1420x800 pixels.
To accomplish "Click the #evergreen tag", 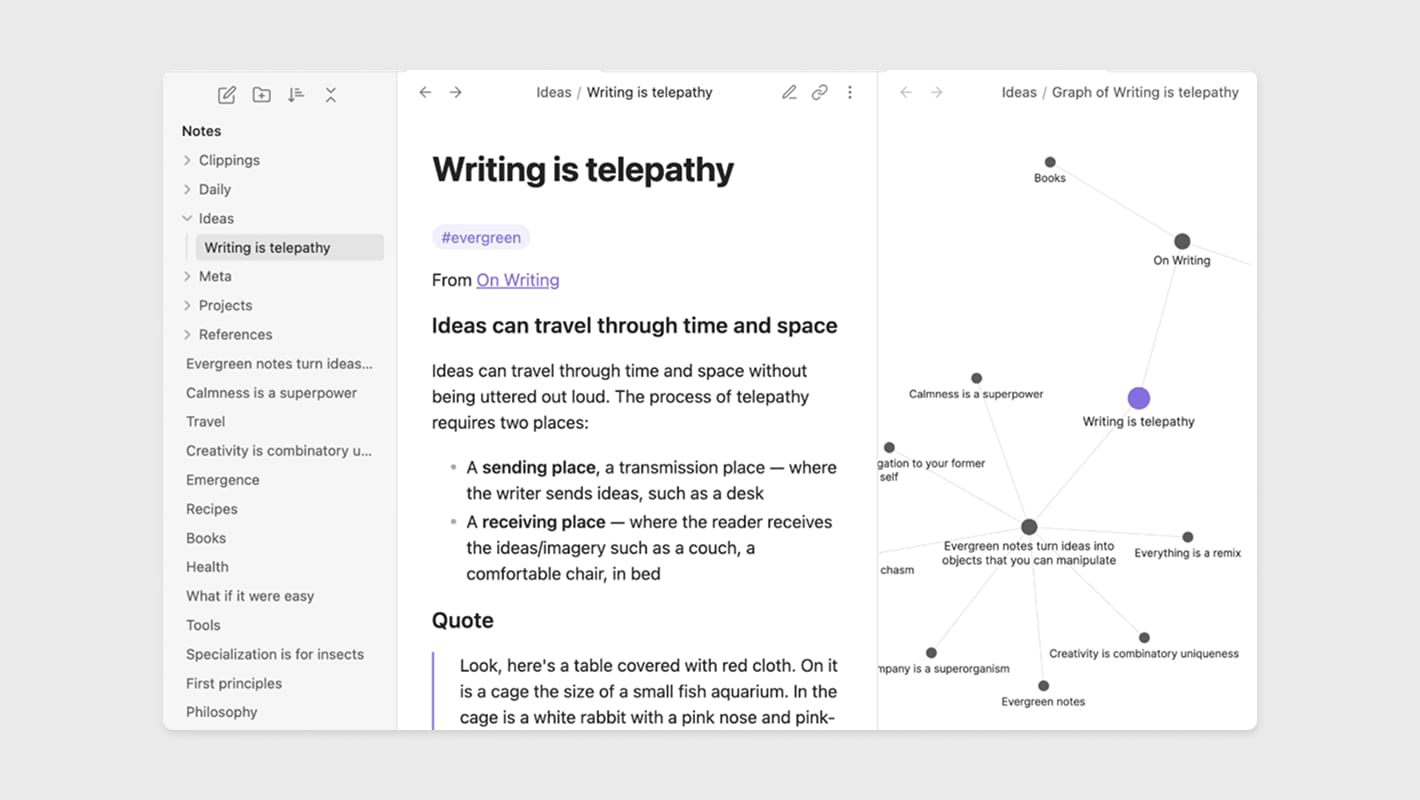I will tap(481, 238).
